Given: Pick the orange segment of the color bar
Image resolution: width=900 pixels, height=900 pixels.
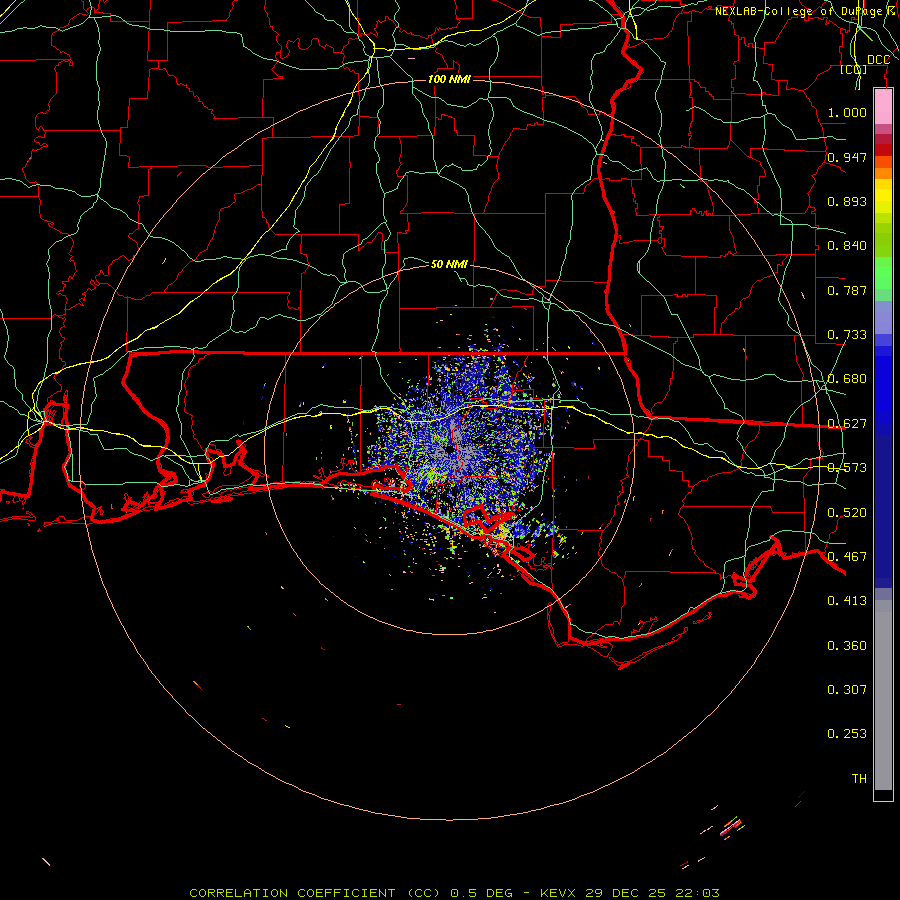Looking at the screenshot, I should (883, 173).
